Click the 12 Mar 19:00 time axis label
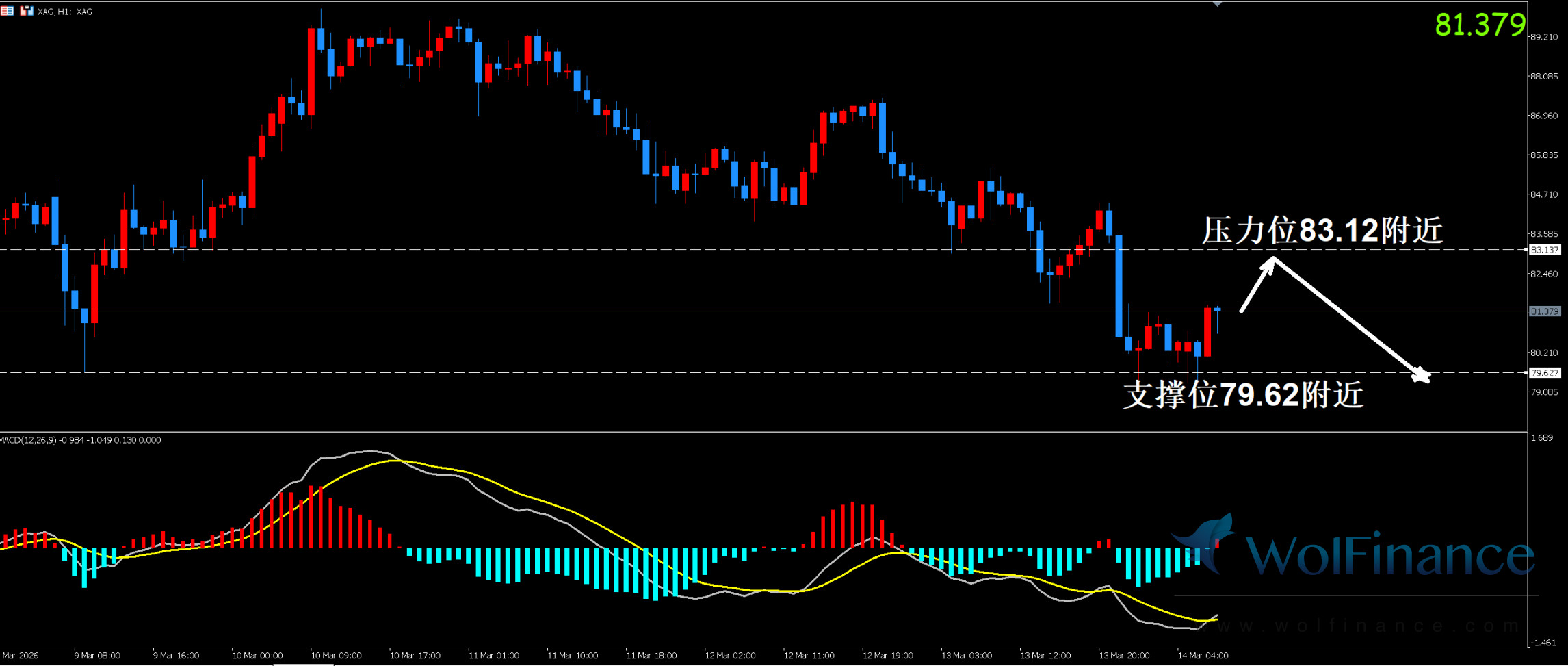 (887, 656)
